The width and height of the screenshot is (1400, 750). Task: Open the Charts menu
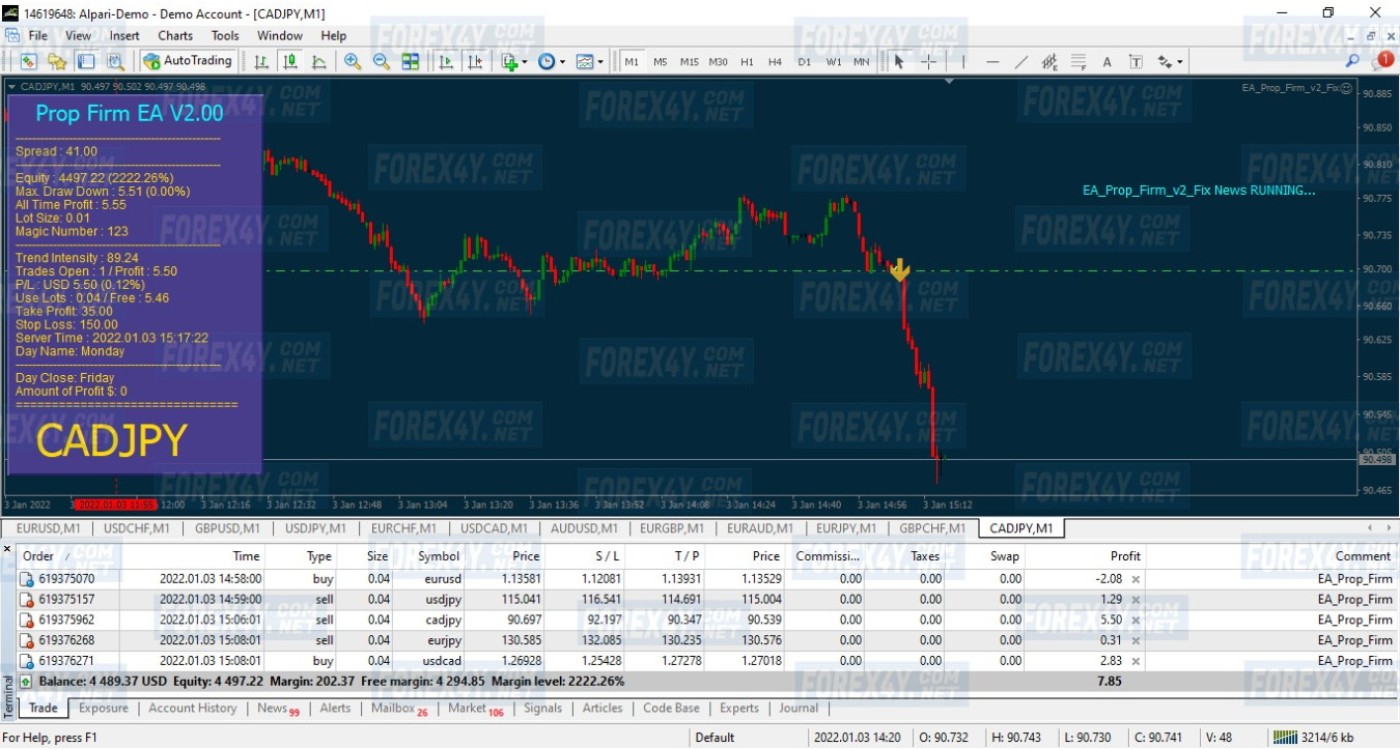point(175,35)
